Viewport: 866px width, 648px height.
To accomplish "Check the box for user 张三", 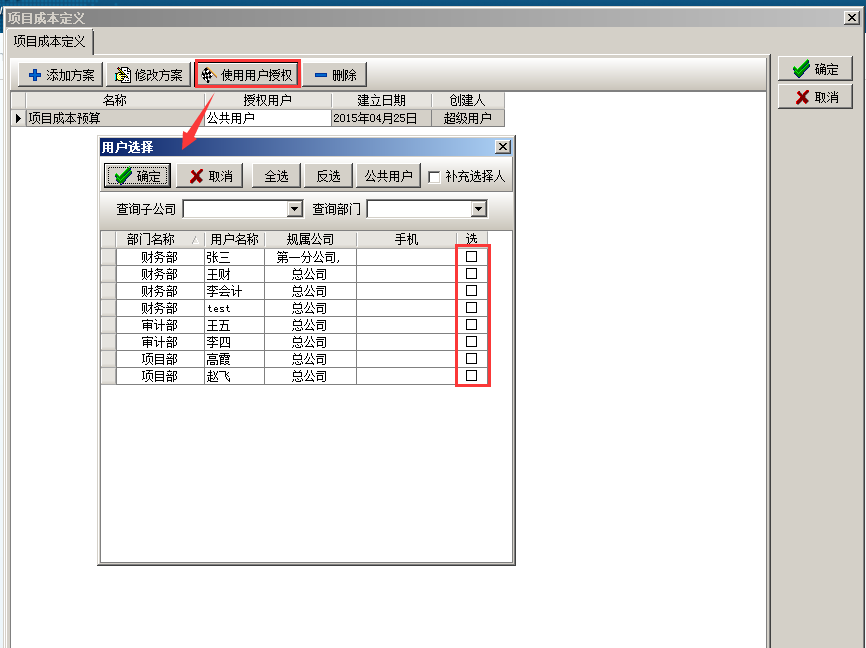I will pyautogui.click(x=472, y=257).
